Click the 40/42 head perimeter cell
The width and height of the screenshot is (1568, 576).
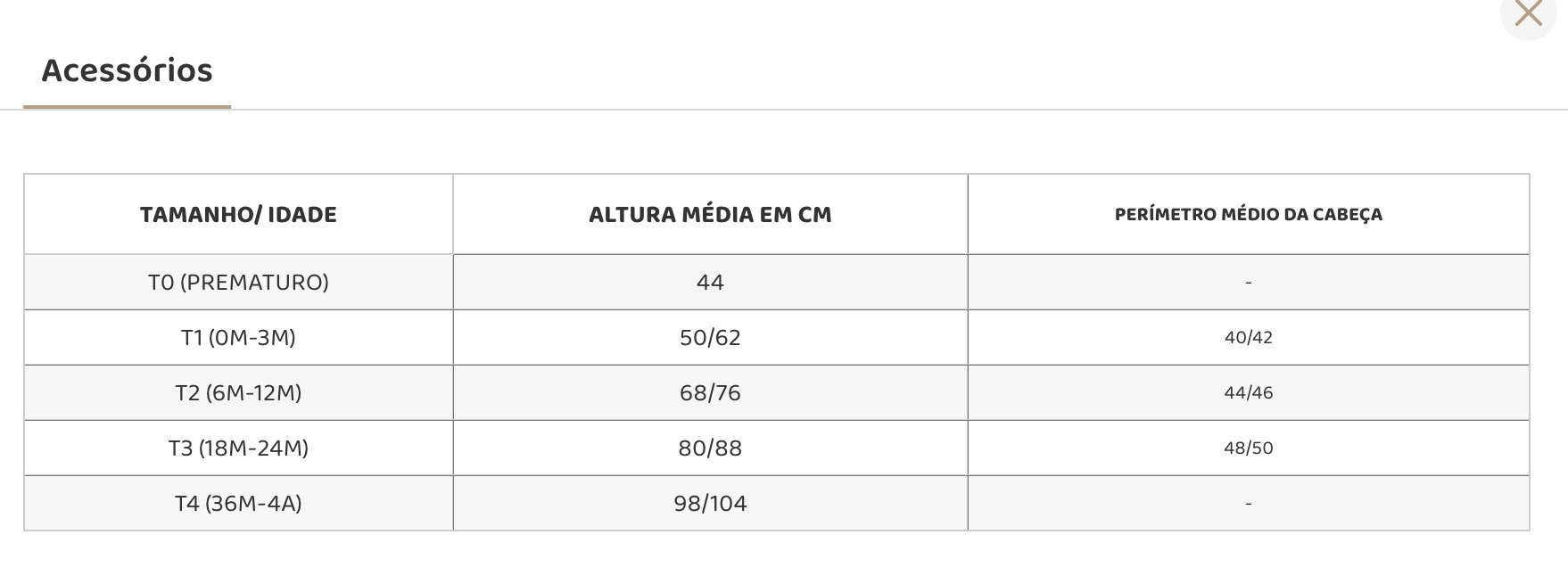(x=1248, y=338)
